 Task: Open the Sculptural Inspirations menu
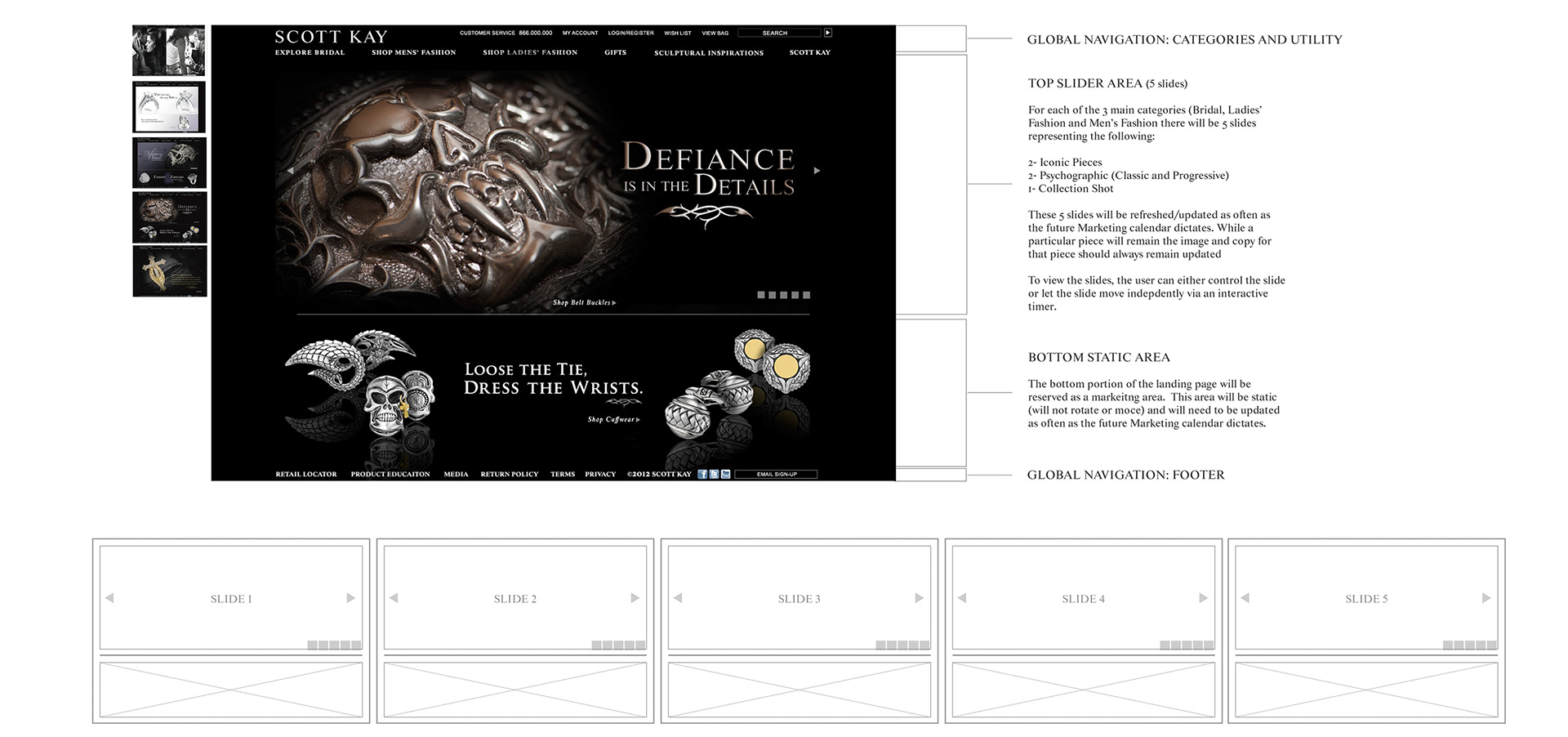pyautogui.click(x=709, y=53)
